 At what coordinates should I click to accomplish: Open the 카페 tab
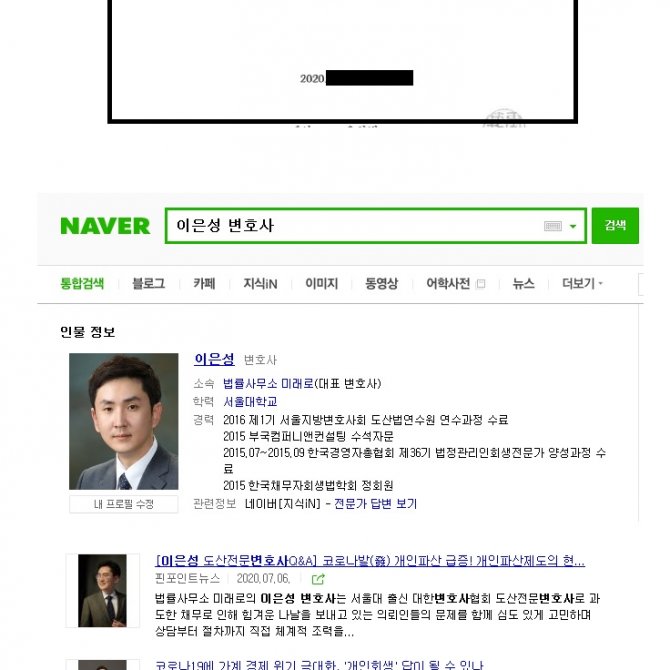[x=204, y=283]
